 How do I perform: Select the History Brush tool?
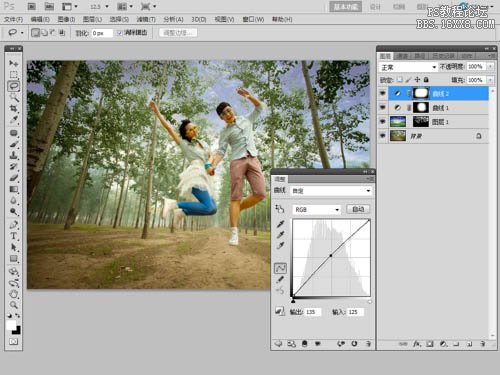(x=14, y=166)
